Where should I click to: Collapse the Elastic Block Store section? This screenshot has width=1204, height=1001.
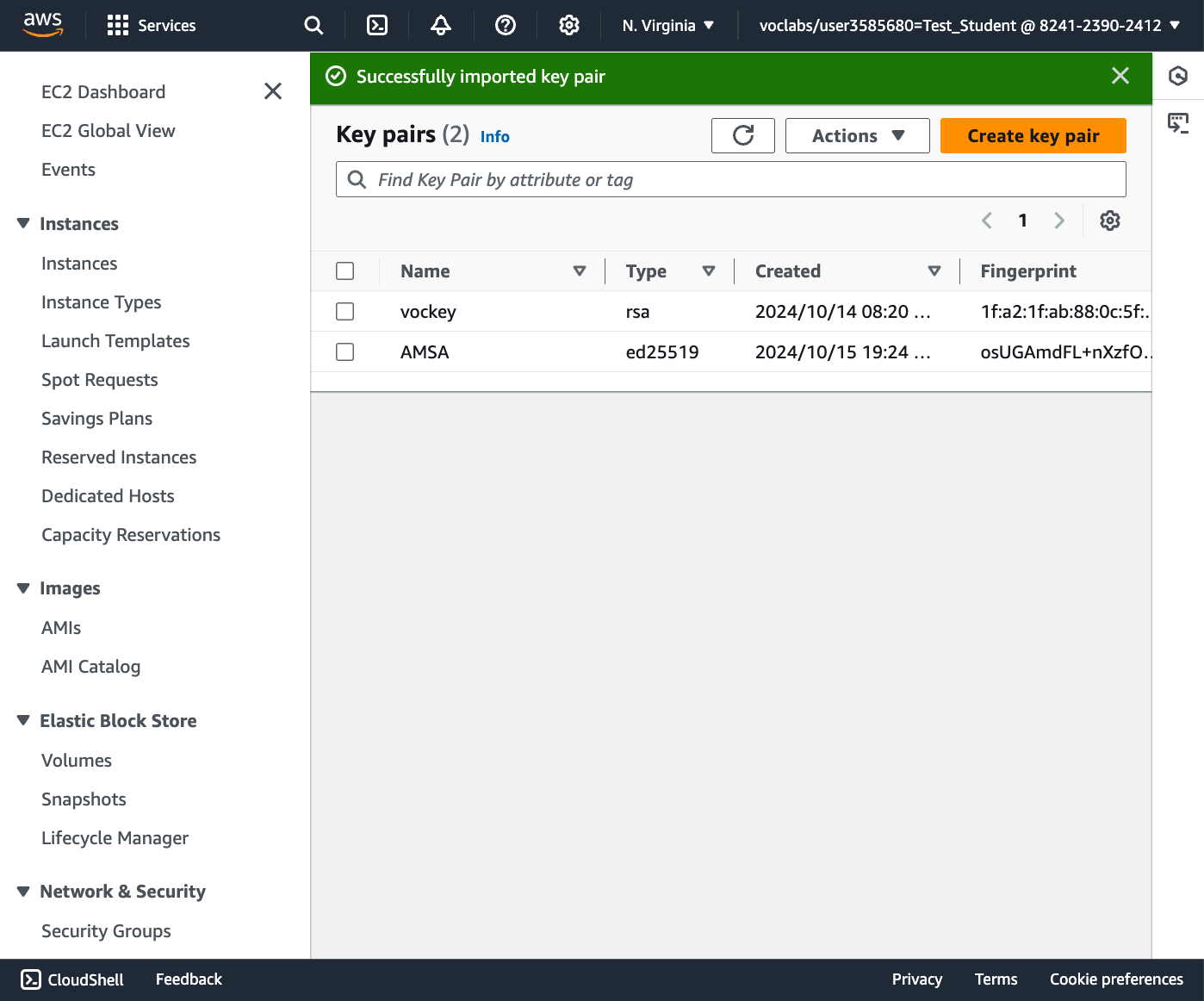click(x=23, y=721)
